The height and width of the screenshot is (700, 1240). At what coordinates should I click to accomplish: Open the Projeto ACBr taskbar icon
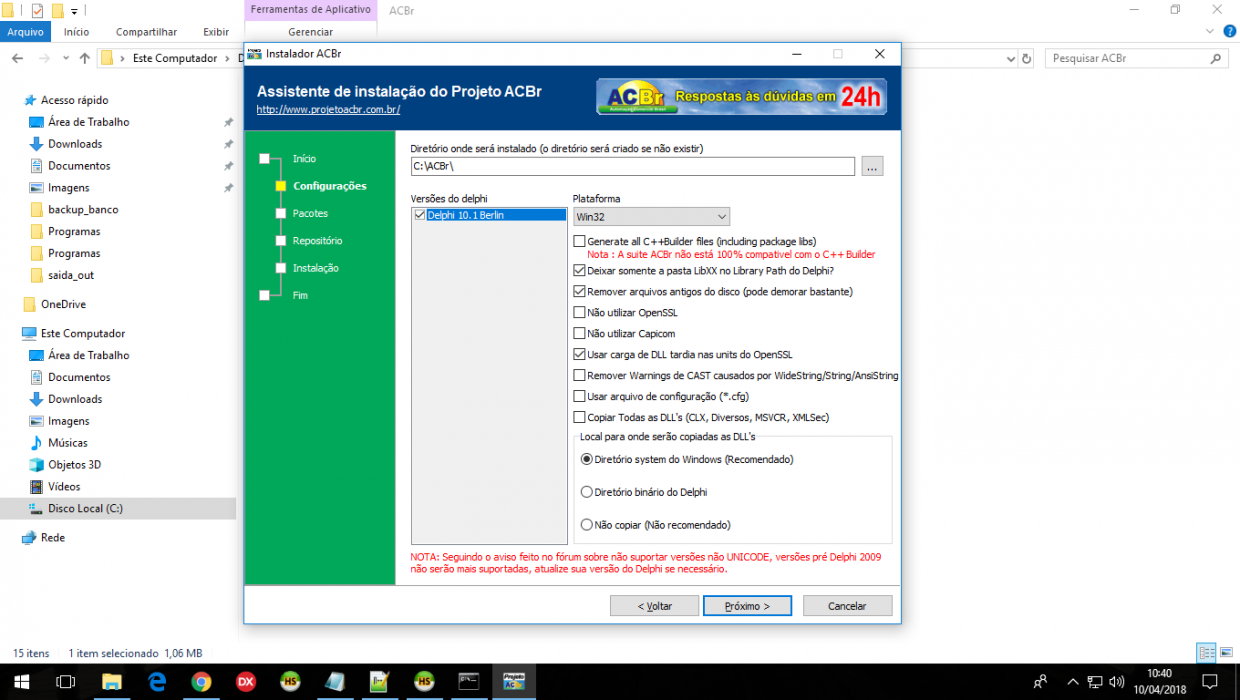coord(514,682)
